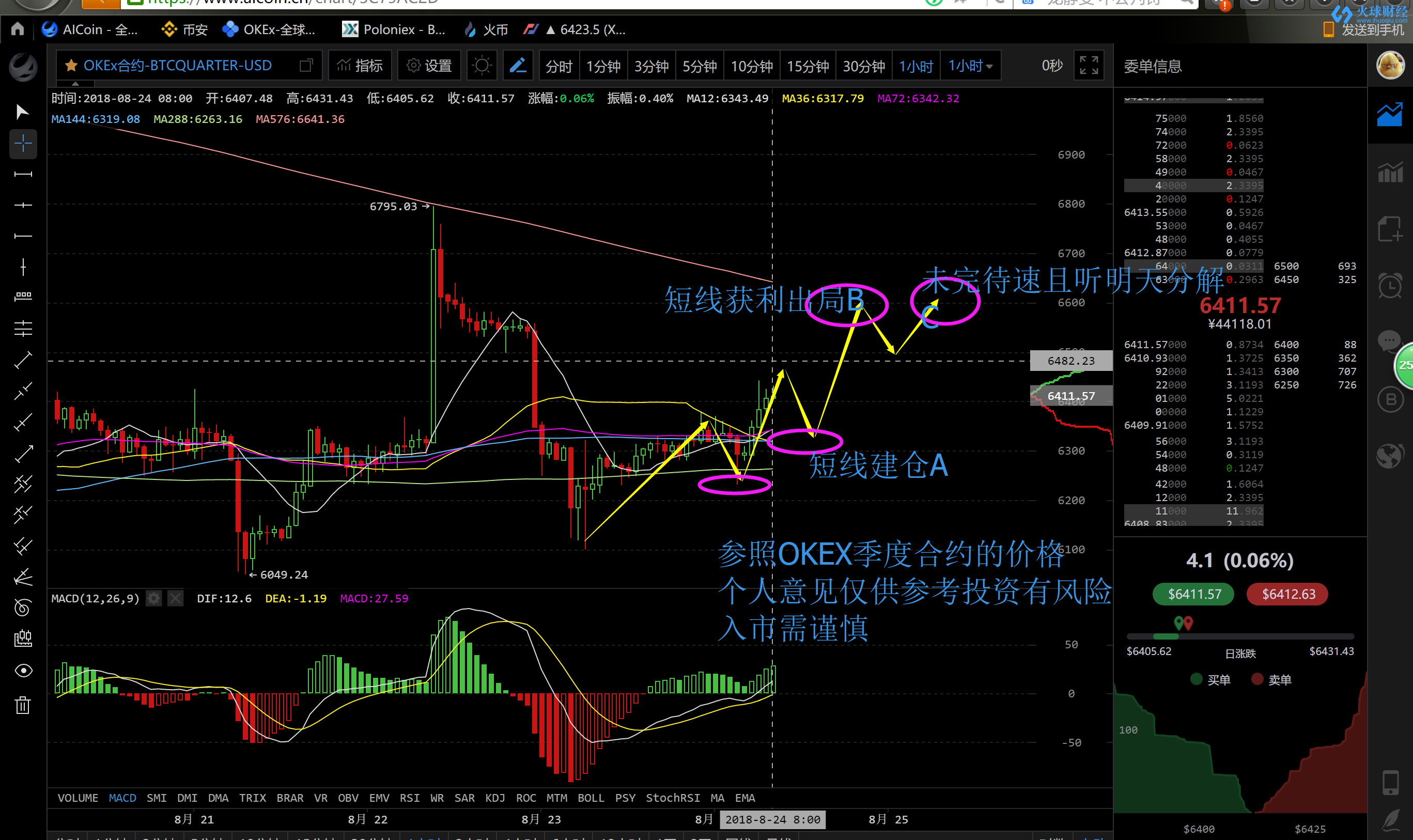Screen dimensions: 1413x840
Task: Select the 15分钟 interval
Action: tap(808, 66)
